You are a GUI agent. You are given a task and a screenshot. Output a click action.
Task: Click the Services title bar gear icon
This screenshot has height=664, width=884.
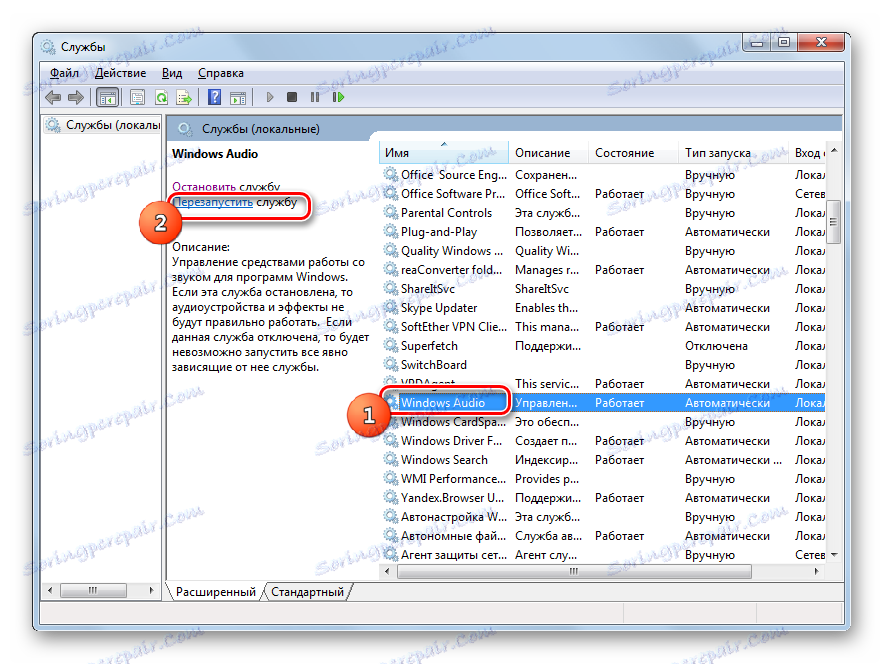pyautogui.click(x=48, y=47)
